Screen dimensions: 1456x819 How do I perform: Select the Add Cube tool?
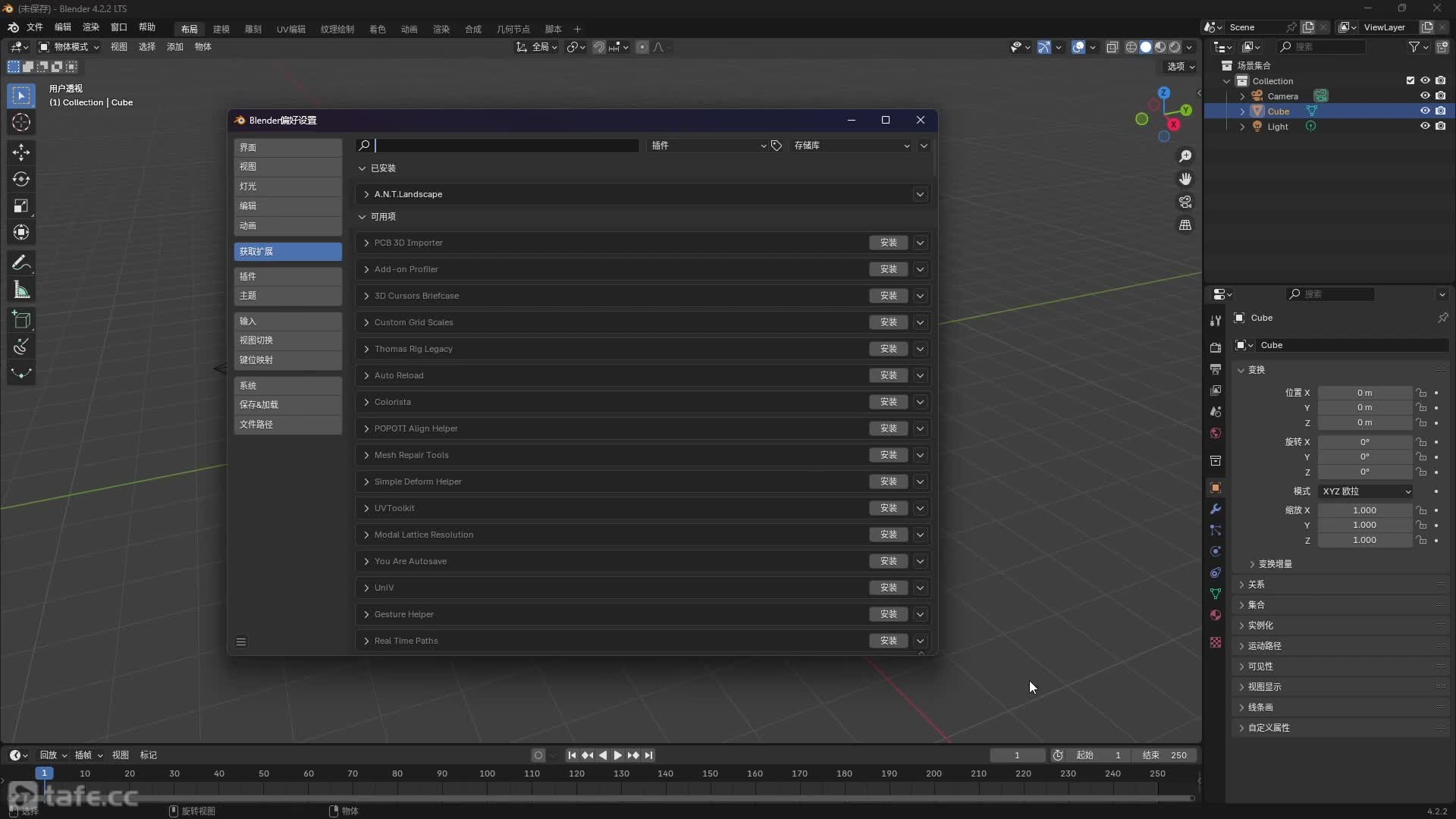pos(21,320)
